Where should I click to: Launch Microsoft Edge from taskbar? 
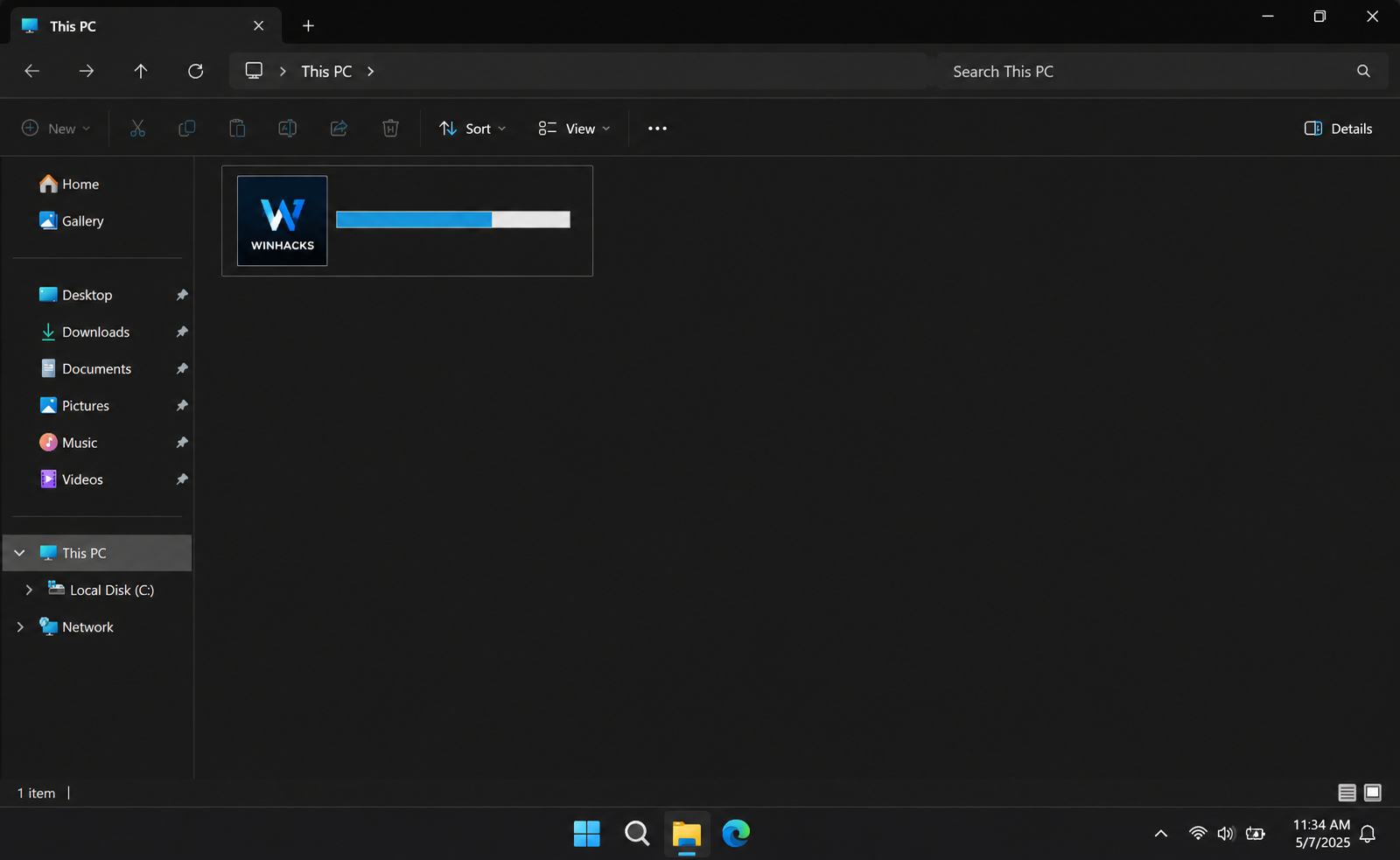[736, 834]
